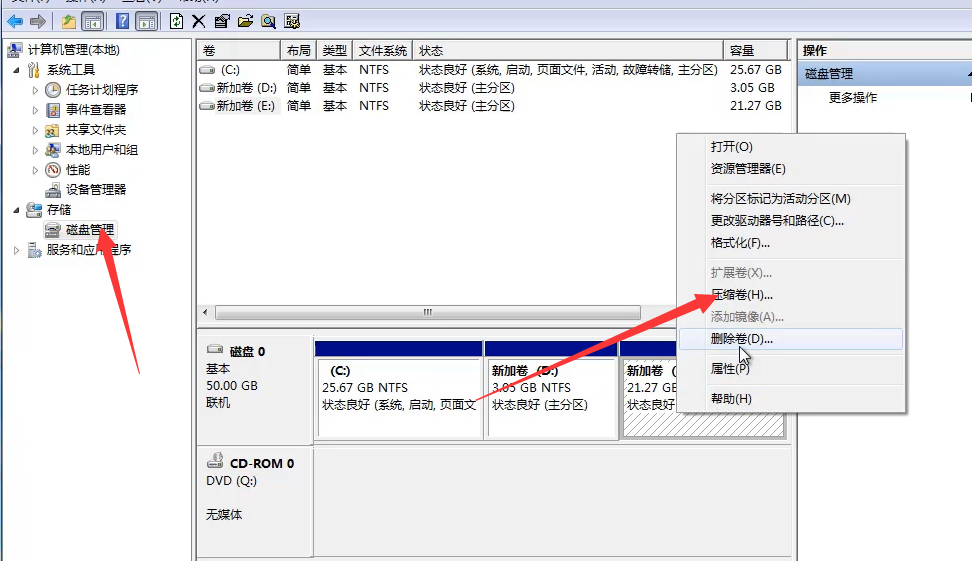Screen dimensions: 972x561
Task: Expand the 本地用户和组 node
Action: click(x=36, y=150)
